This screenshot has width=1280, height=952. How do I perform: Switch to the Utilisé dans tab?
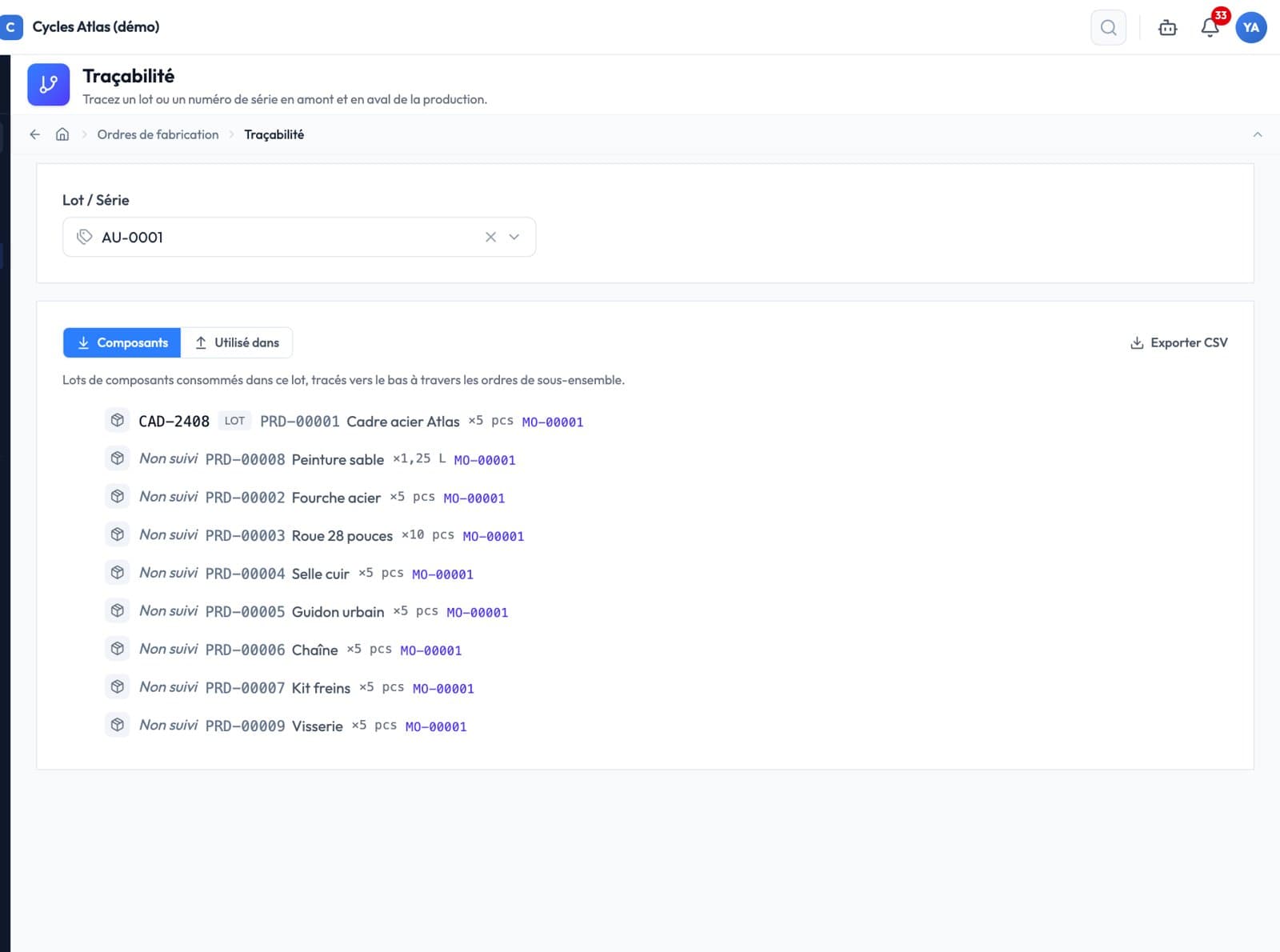237,342
